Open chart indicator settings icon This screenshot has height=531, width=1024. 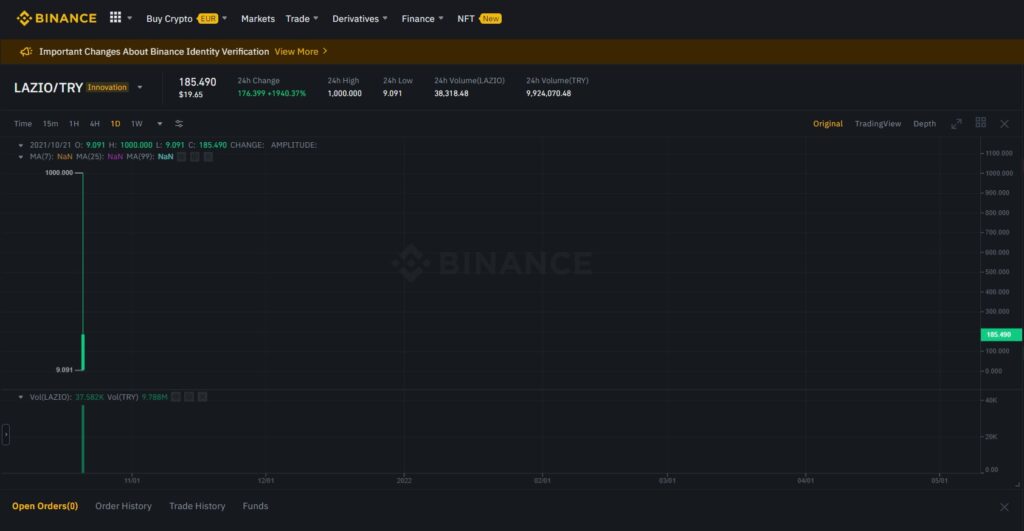[x=179, y=123]
